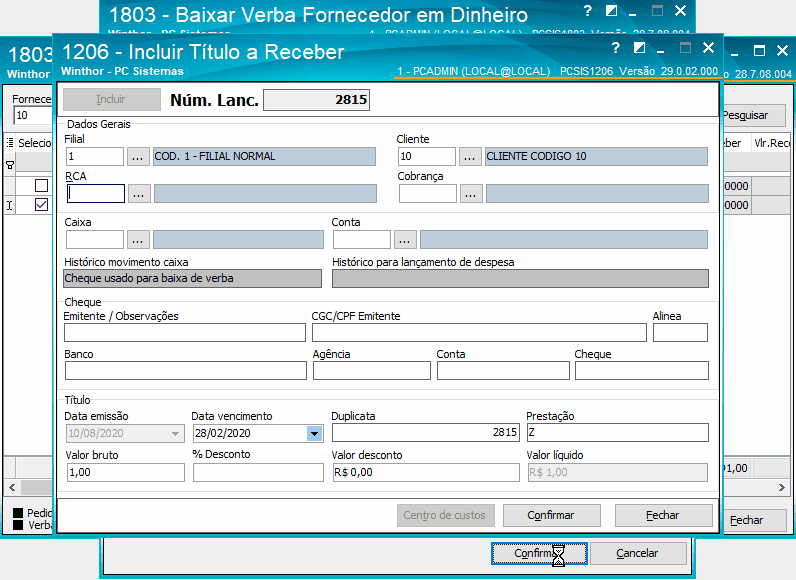Screen dimensions: 796x580
Task: Click the Incluir button
Action: (111, 99)
